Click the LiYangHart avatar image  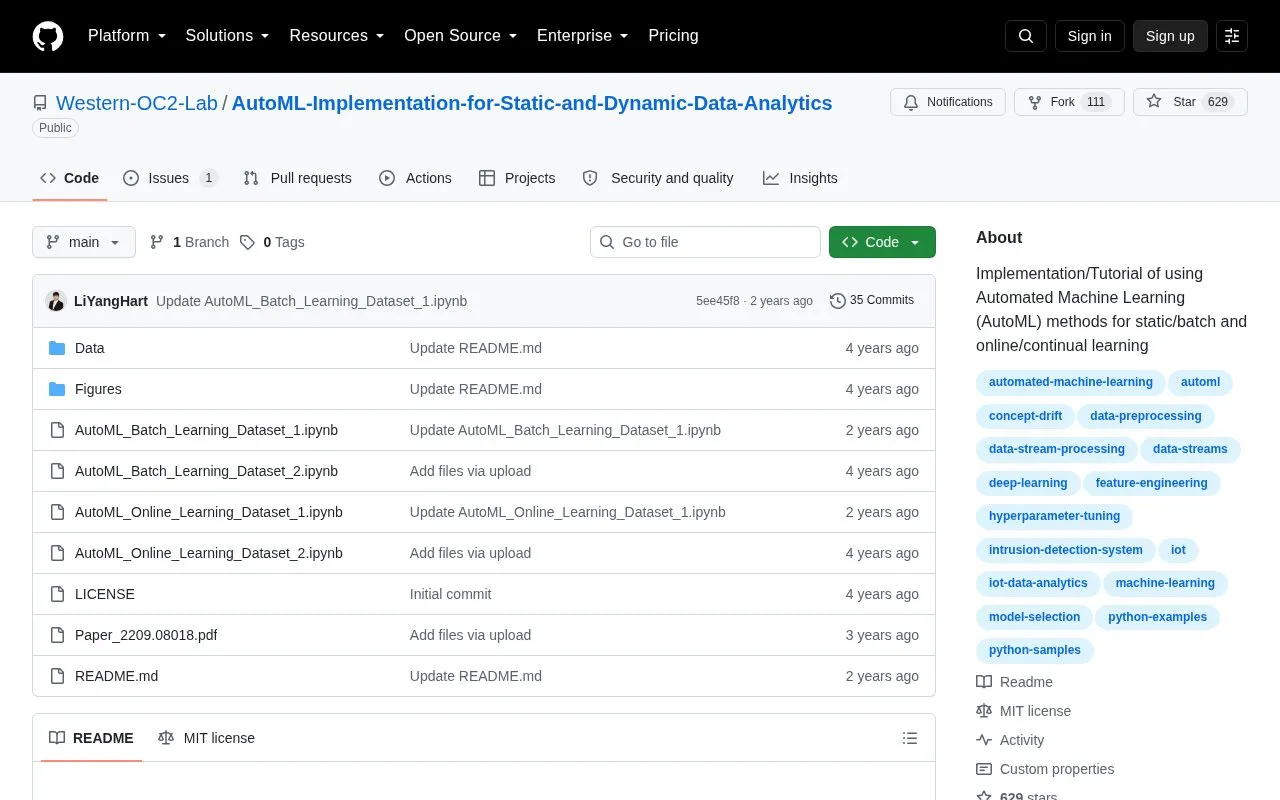56,301
